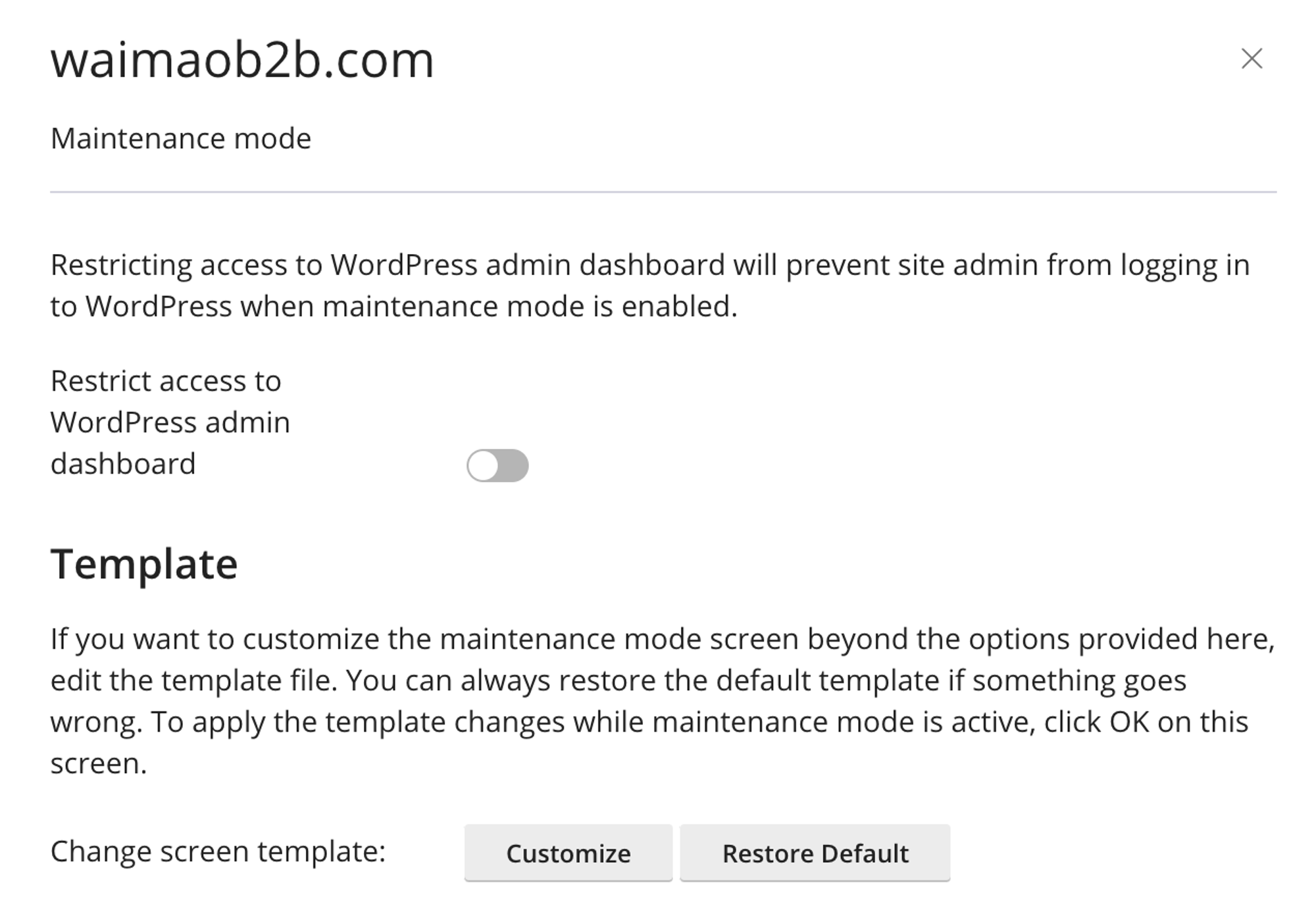Click the Maintenance mode label

[x=182, y=138]
